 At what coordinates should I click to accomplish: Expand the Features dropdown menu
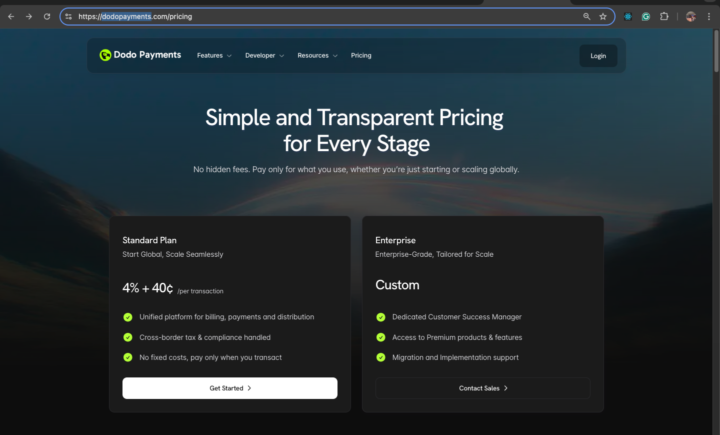click(x=214, y=55)
